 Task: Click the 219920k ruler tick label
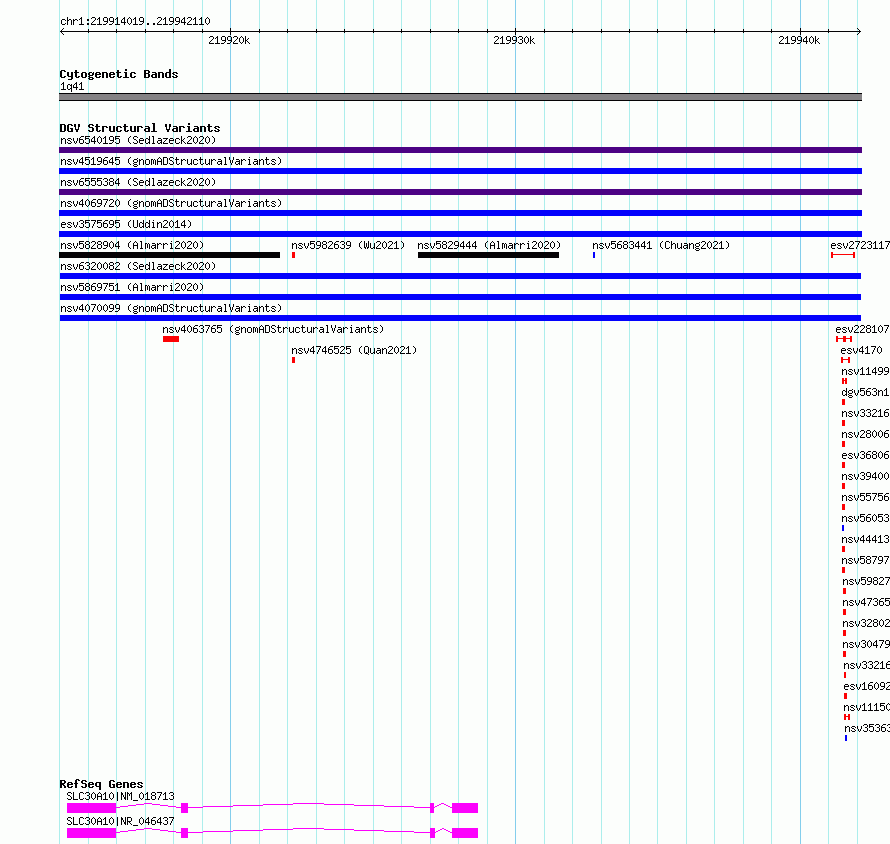pos(229,40)
